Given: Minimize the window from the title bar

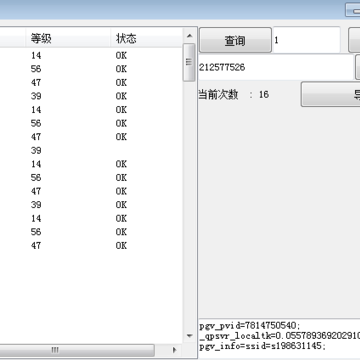Looking at the screenshot, I should [x=353, y=10].
